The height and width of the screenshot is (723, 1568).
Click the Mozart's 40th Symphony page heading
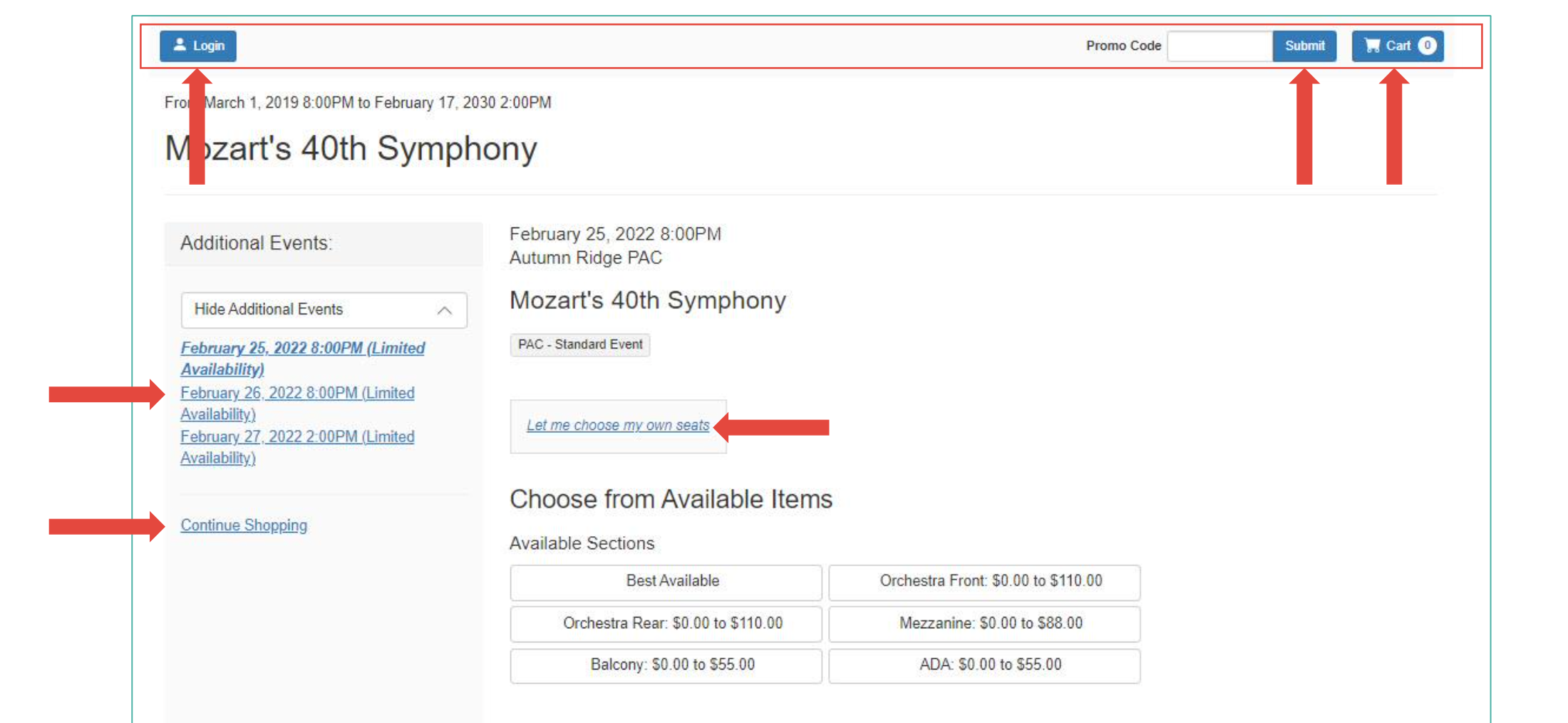click(351, 148)
